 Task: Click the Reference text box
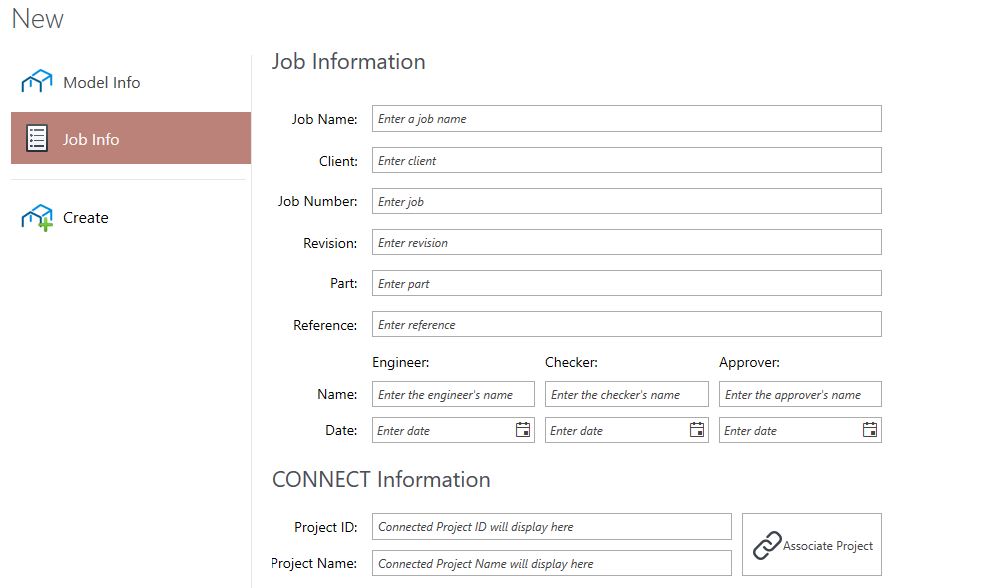[626, 324]
